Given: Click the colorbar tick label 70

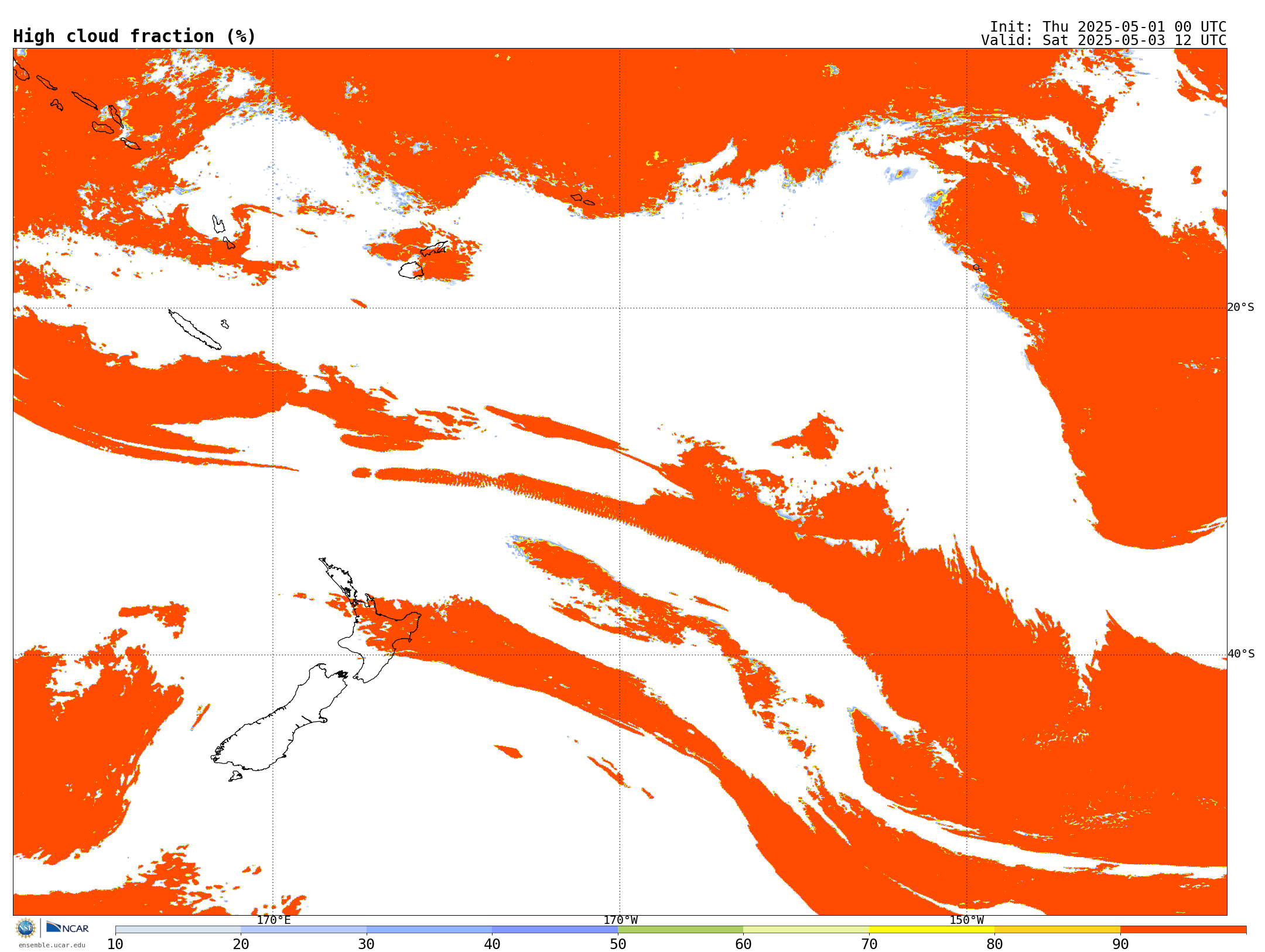Looking at the screenshot, I should (x=869, y=944).
